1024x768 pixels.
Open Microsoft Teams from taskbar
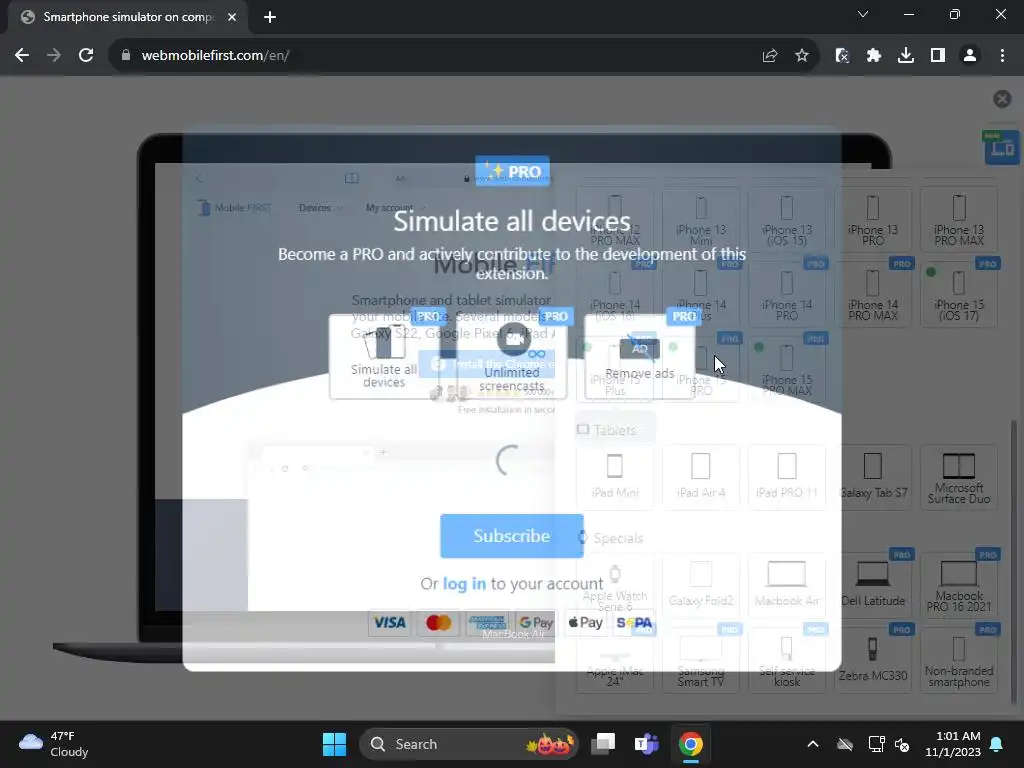pyautogui.click(x=647, y=744)
